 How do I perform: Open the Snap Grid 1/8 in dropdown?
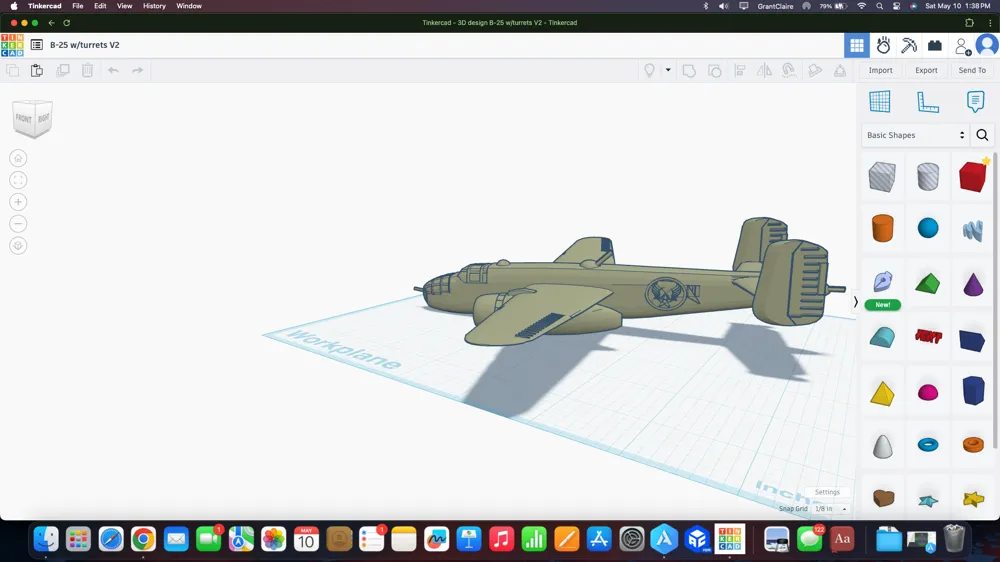pyautogui.click(x=830, y=509)
